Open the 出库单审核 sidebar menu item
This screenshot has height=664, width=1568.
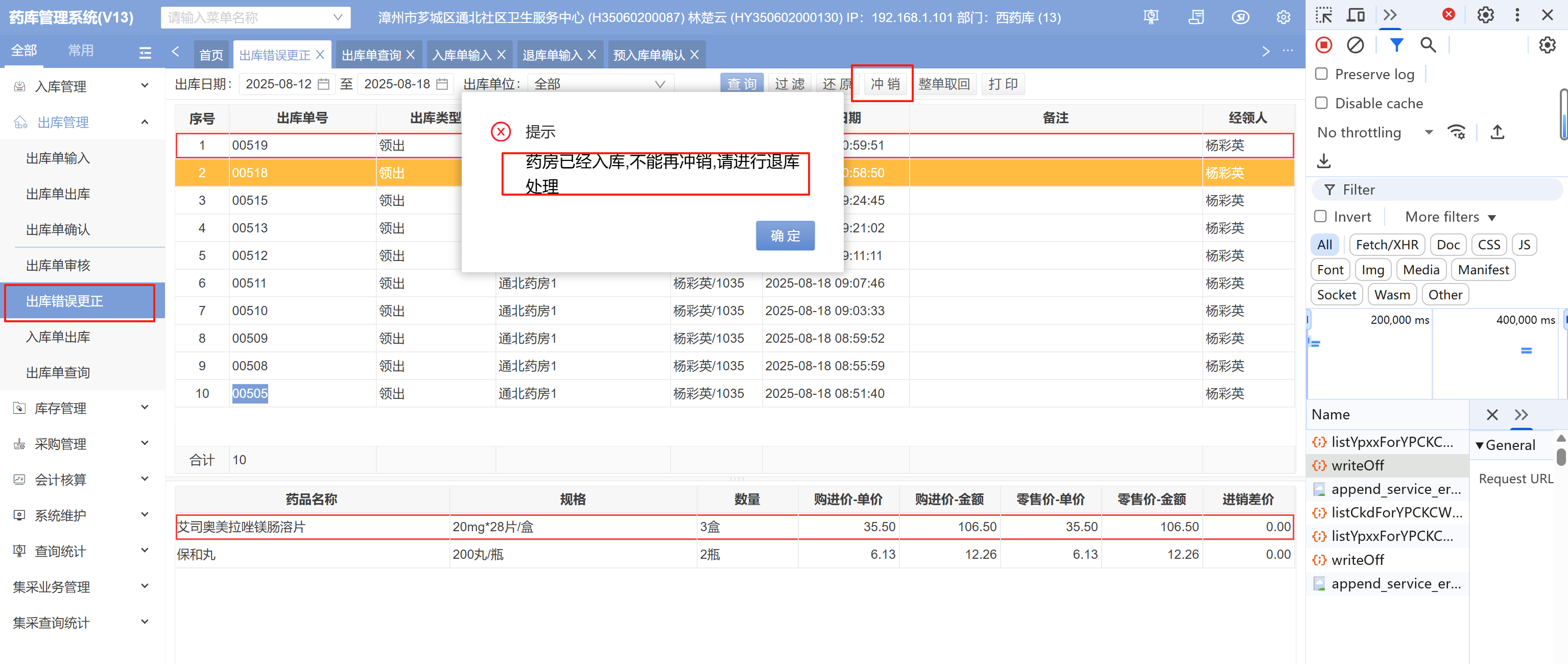58,266
